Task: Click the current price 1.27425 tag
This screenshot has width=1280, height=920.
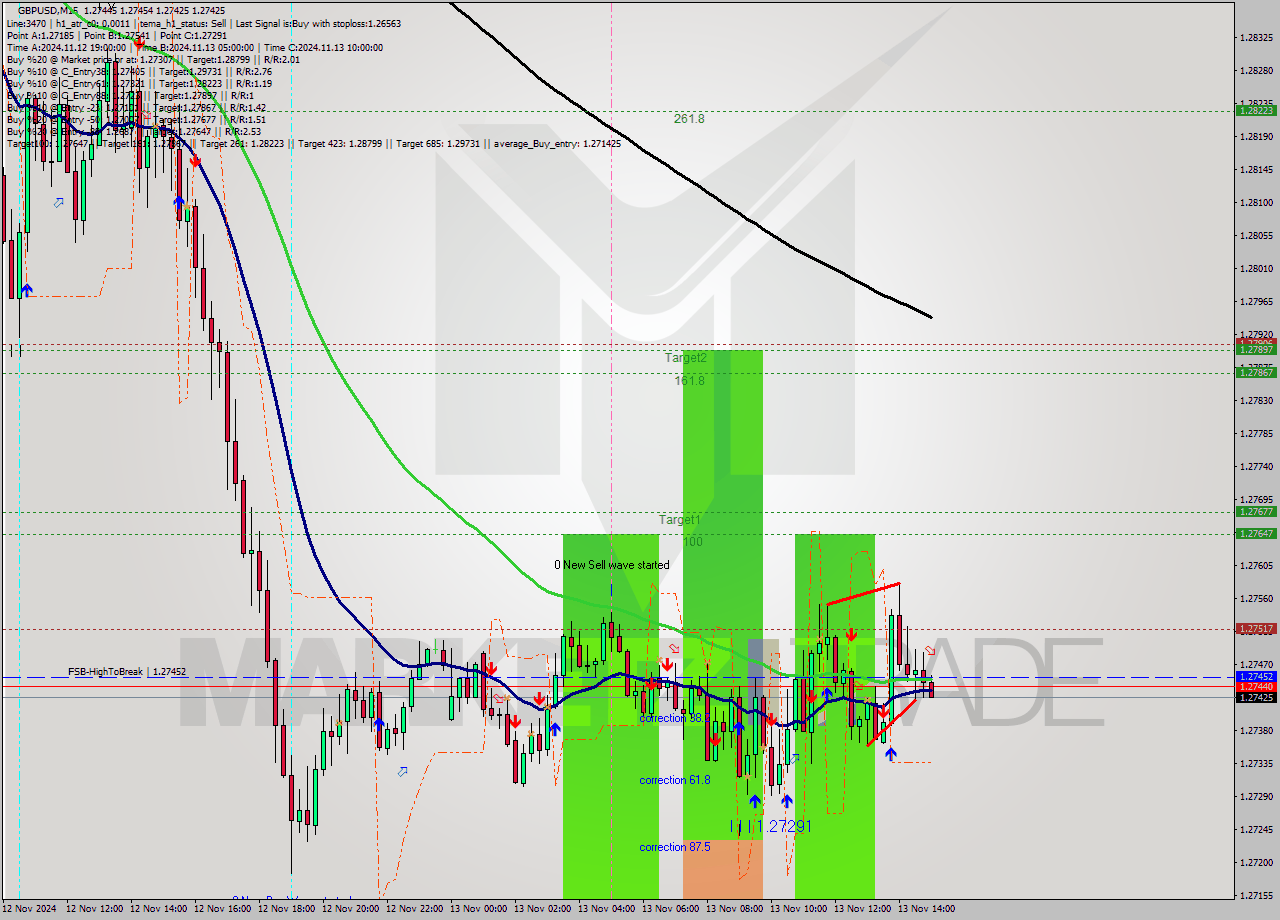Action: coord(1256,697)
